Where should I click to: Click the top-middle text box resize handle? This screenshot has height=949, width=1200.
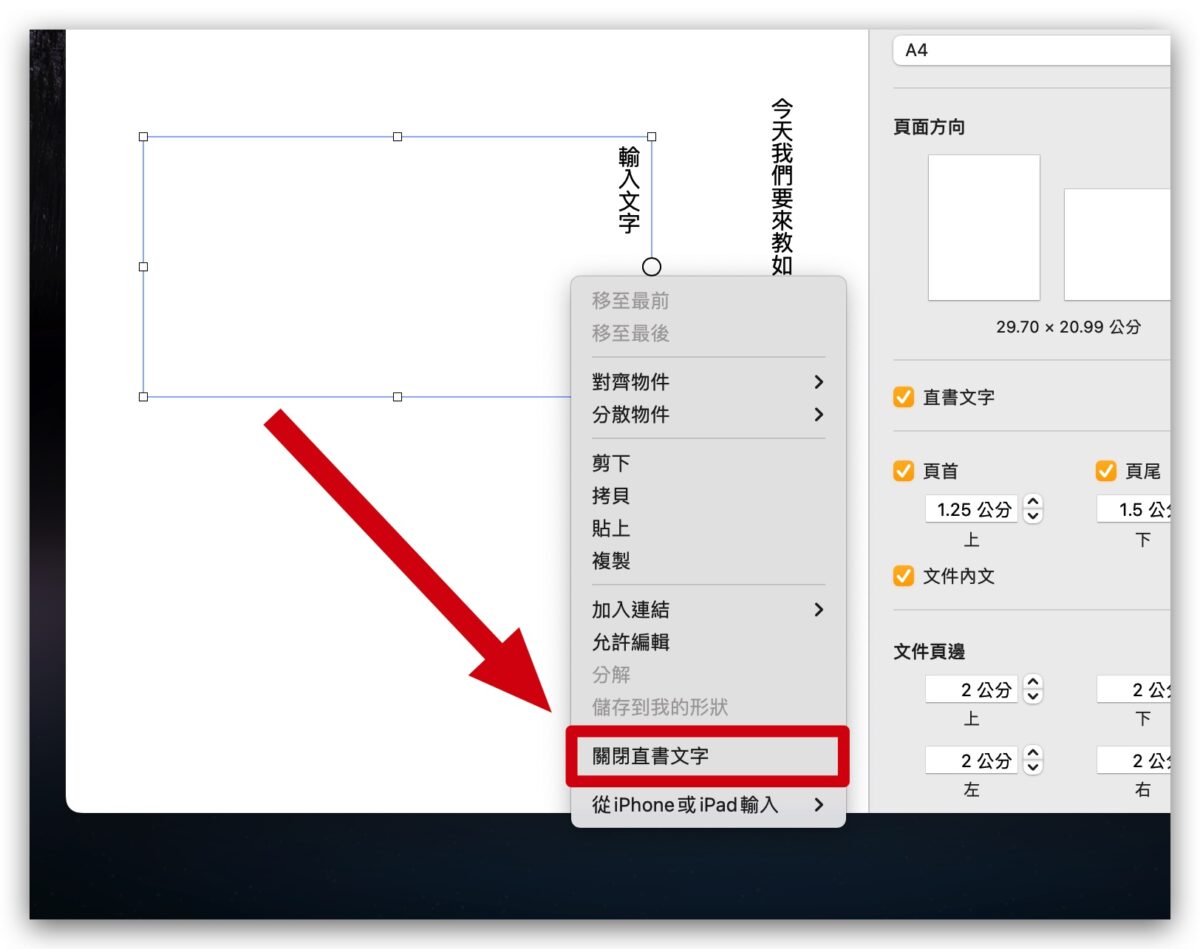(398, 136)
